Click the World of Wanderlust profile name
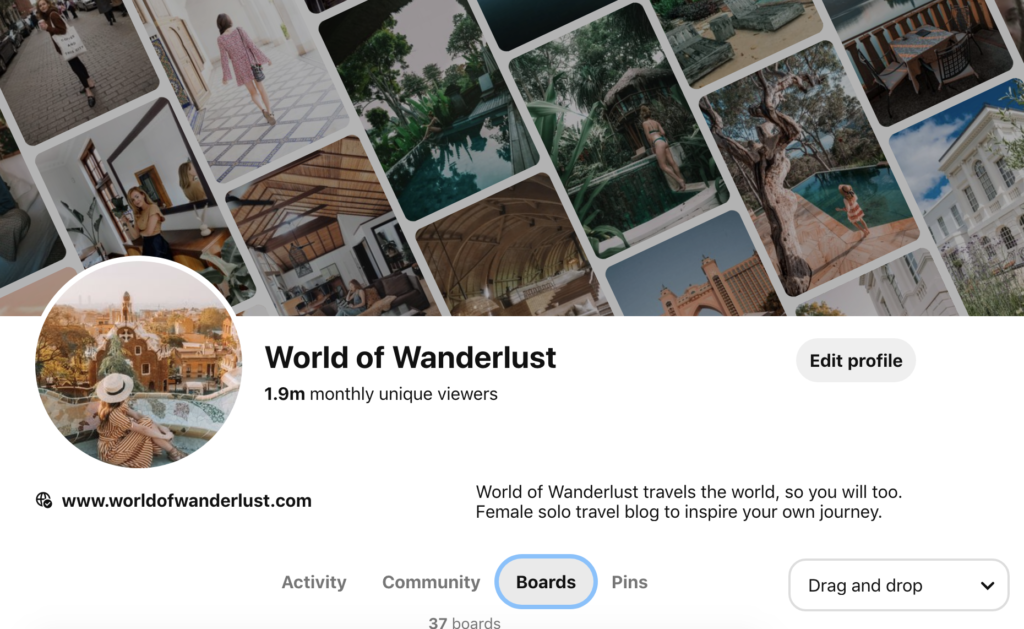The image size is (1024, 629). pyautogui.click(x=410, y=357)
